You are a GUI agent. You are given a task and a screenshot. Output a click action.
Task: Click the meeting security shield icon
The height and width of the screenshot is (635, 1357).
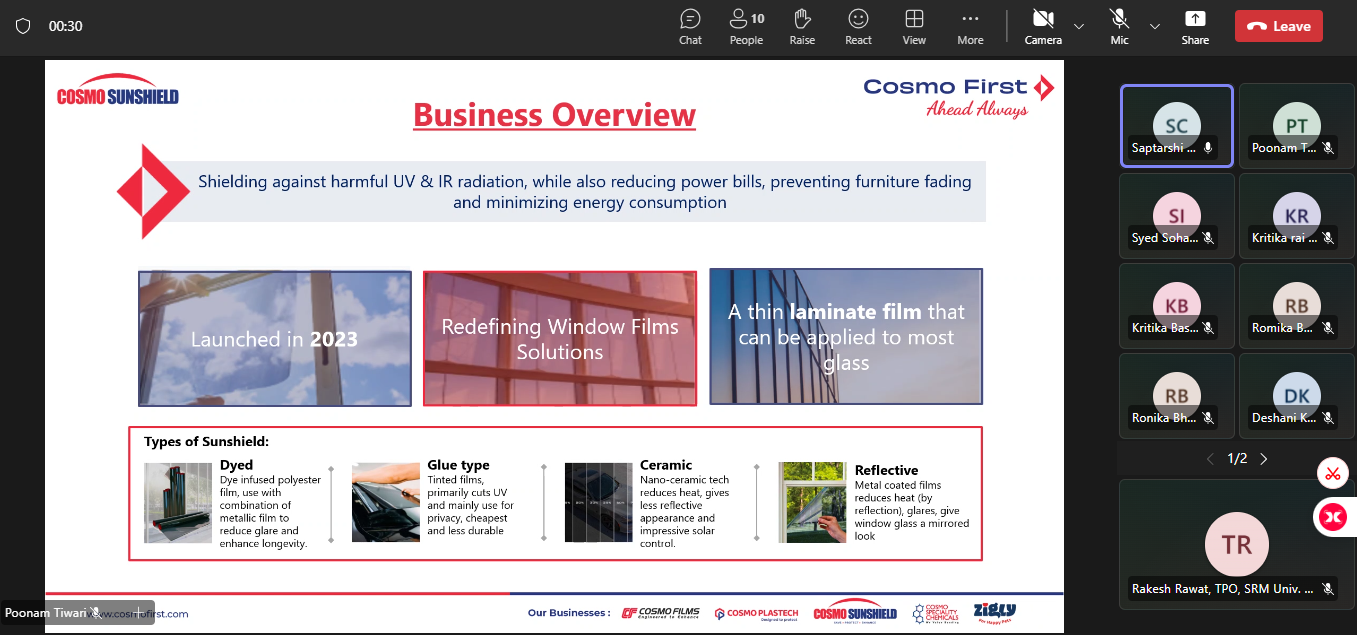click(x=23, y=26)
